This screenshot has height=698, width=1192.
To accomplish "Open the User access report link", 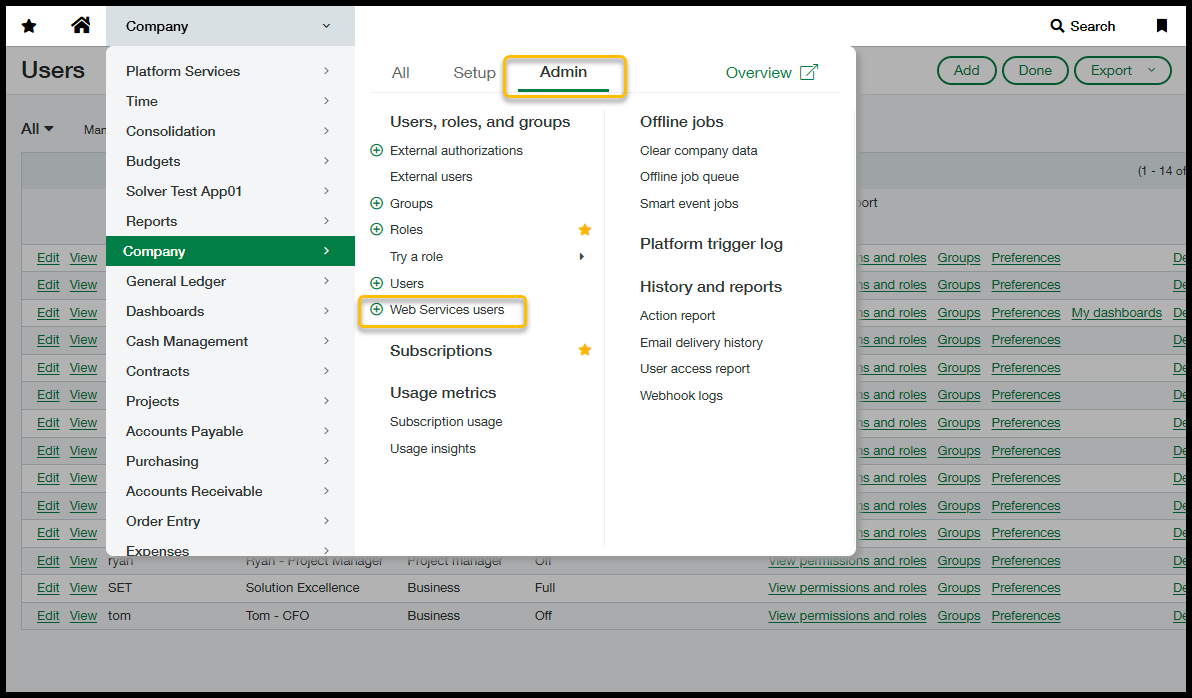I will click(695, 369).
